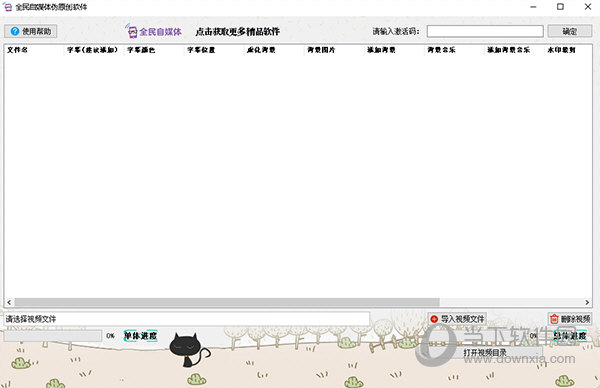
Task: Click the app icon in the title bar
Action: pos(7,7)
